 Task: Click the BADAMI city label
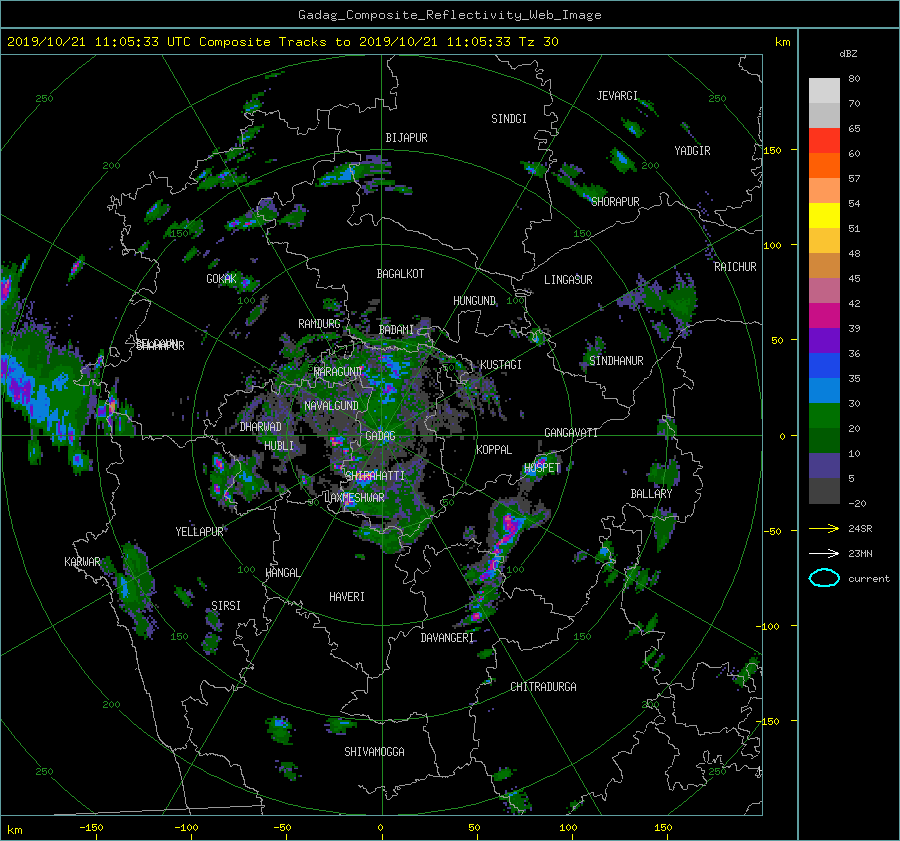click(x=396, y=330)
